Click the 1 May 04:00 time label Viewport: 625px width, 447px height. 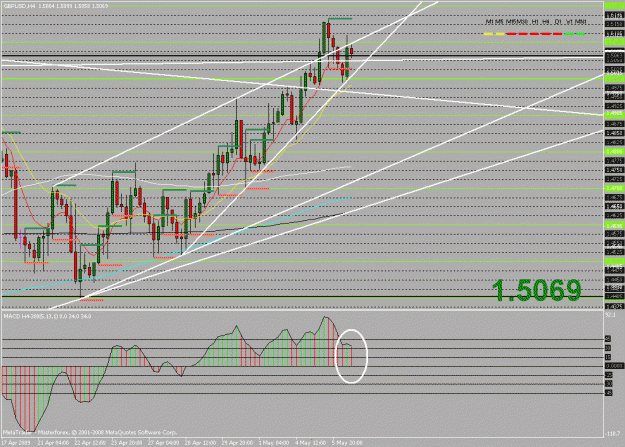[x=273, y=443]
